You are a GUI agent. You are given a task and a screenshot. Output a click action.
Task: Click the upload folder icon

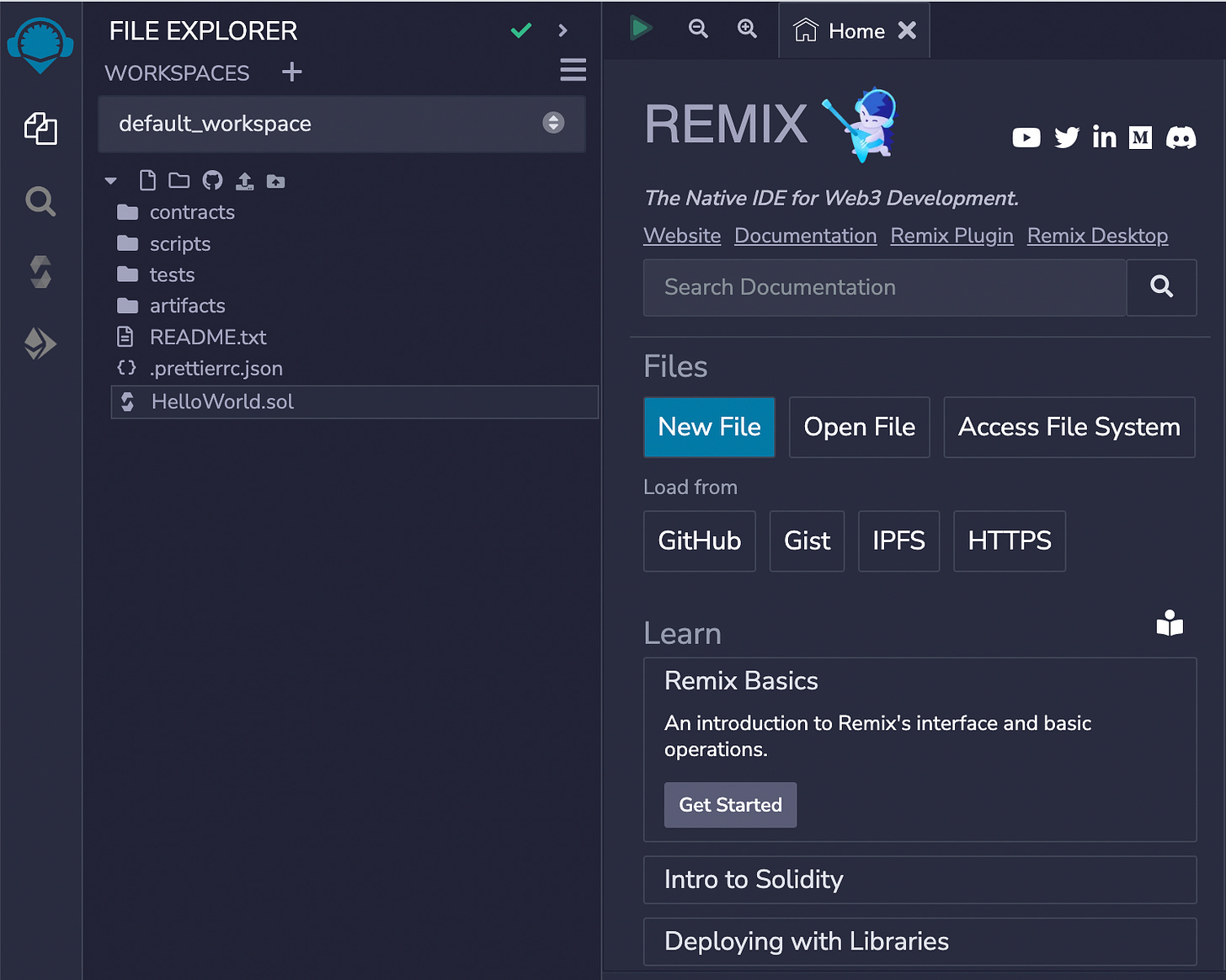(275, 181)
